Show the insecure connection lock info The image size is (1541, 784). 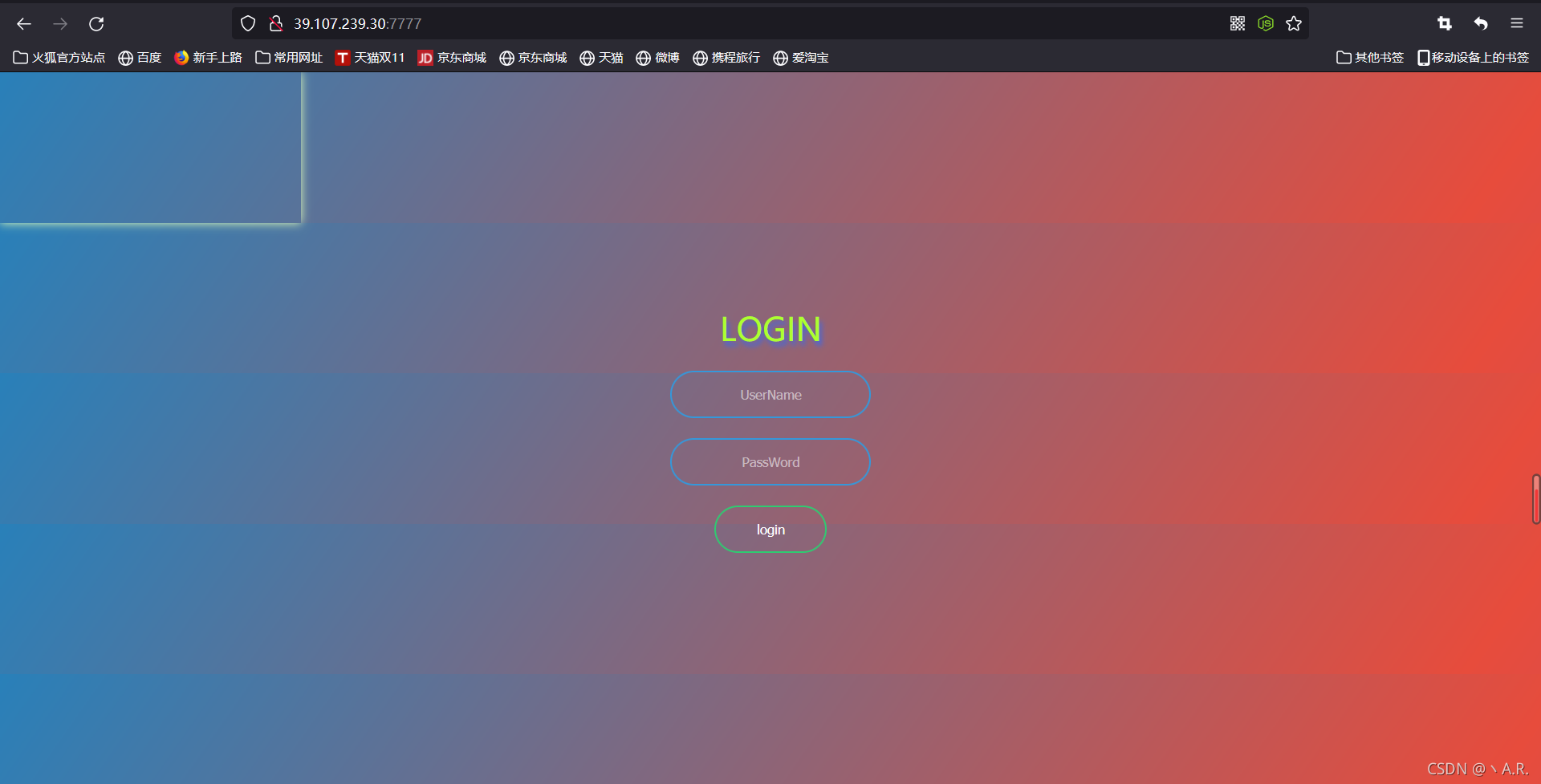[276, 24]
